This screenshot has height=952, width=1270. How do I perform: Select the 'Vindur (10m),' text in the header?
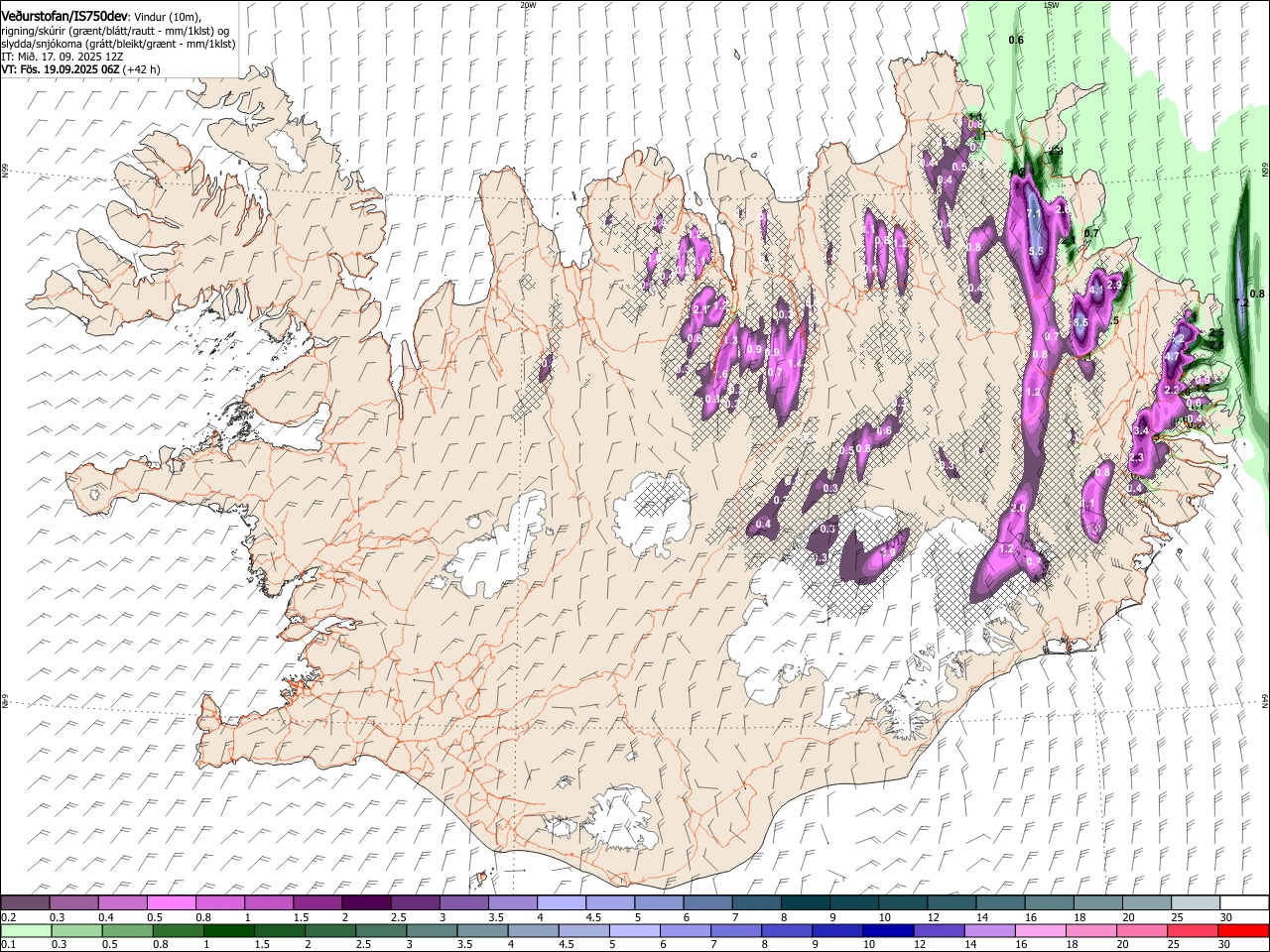click(x=166, y=16)
